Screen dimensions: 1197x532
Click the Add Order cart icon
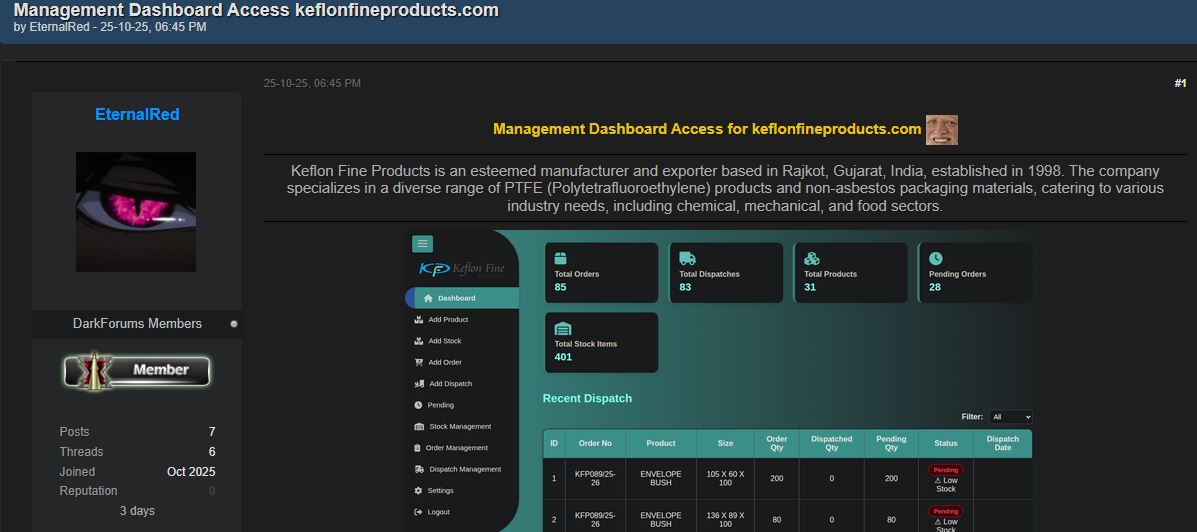coord(419,362)
